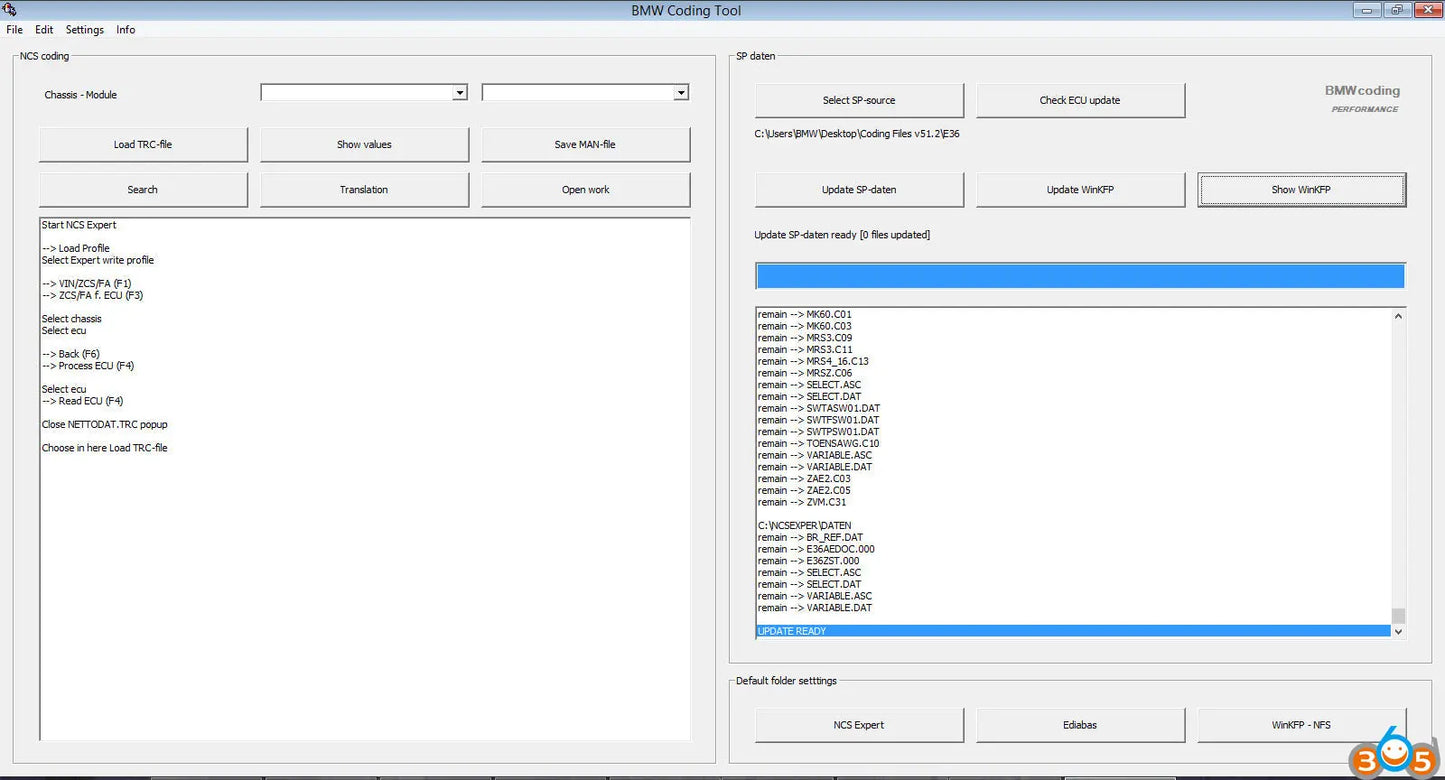Open the Info menu
Viewport: 1445px width, 780px height.
(x=125, y=29)
